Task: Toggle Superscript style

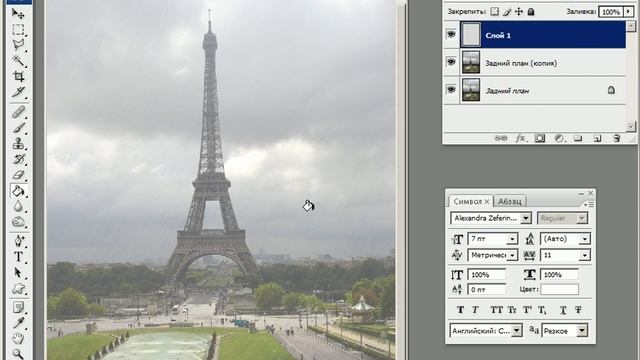Action: 527,310
